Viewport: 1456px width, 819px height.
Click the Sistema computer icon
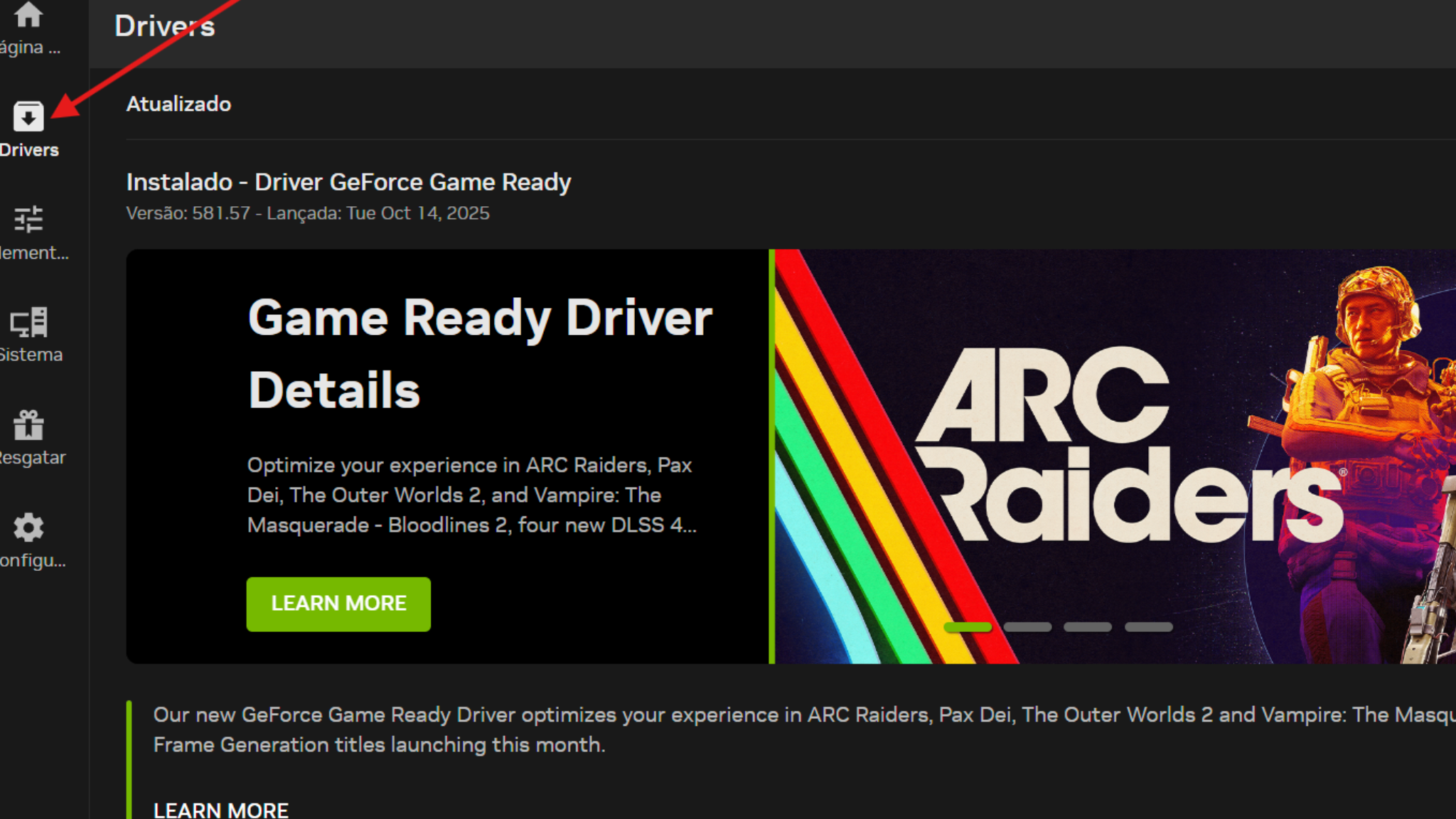point(28,322)
